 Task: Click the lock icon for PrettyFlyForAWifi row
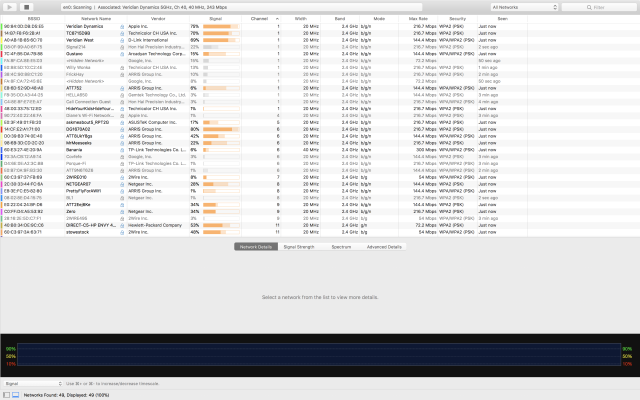coord(122,191)
